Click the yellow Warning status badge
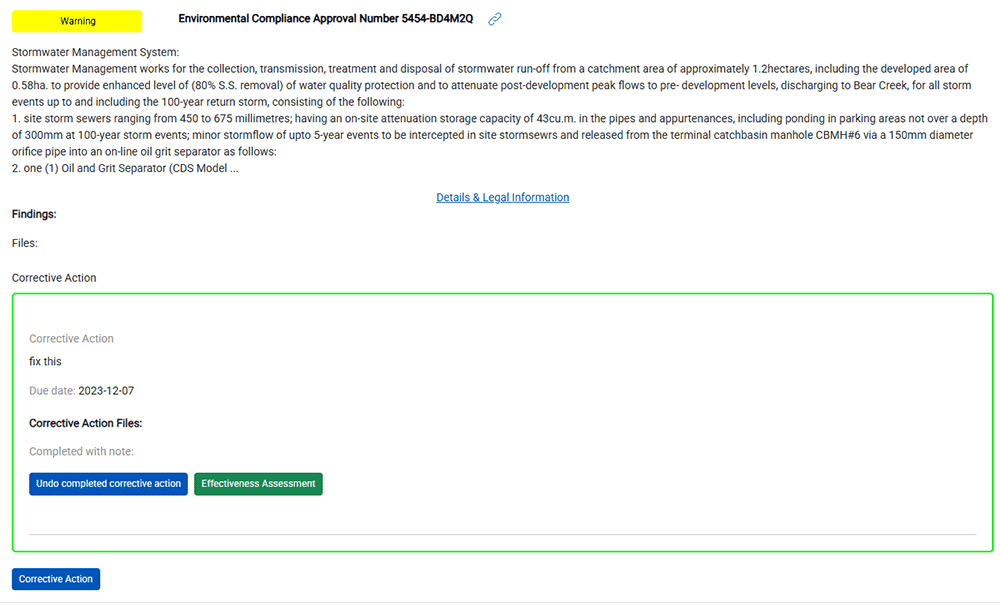 coord(77,21)
